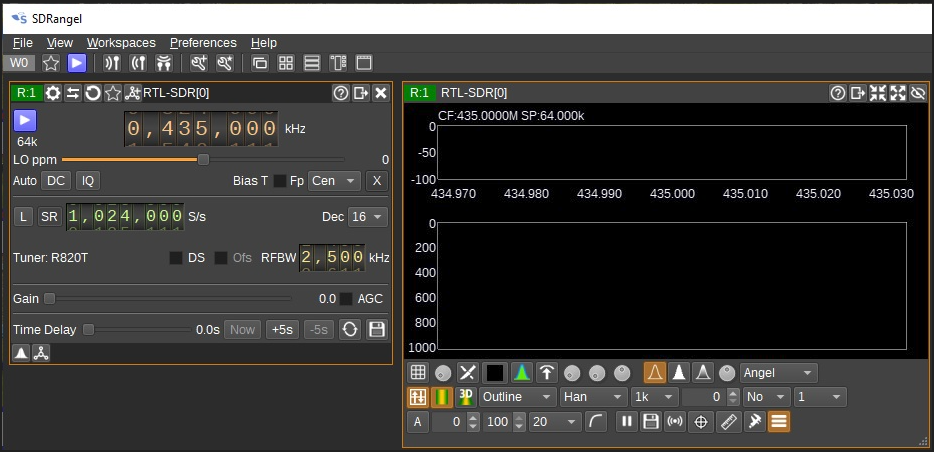
Task: Reload device circular arrow icon
Action: tap(92, 93)
